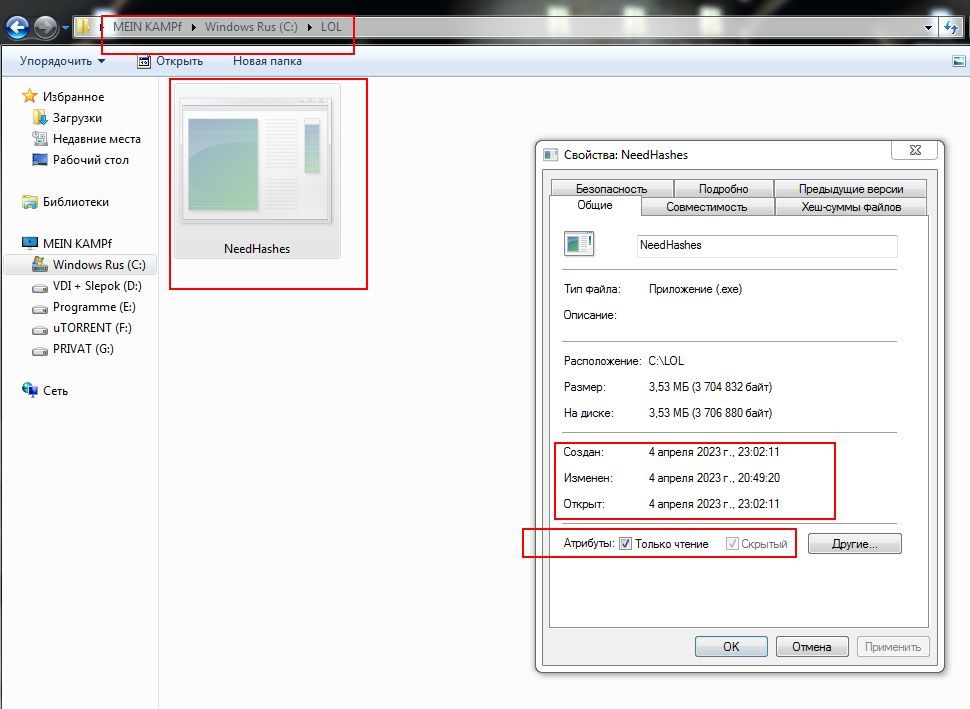Select the NeedHashes file thumbnail

[257, 161]
